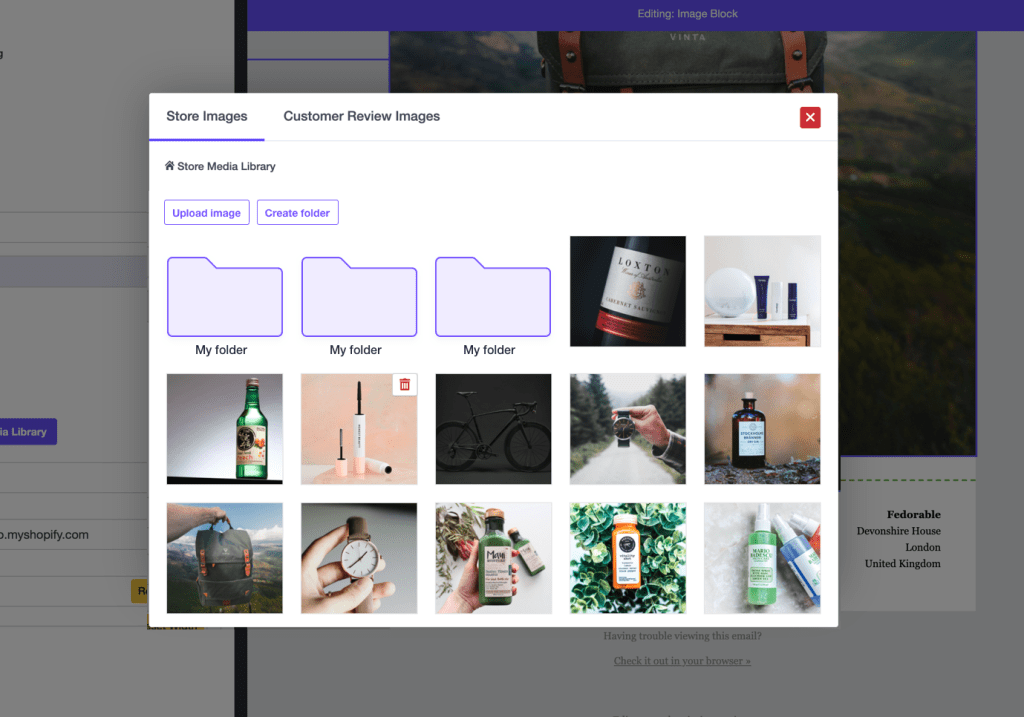Click the Create folder button
This screenshot has height=717, width=1024.
pos(297,213)
